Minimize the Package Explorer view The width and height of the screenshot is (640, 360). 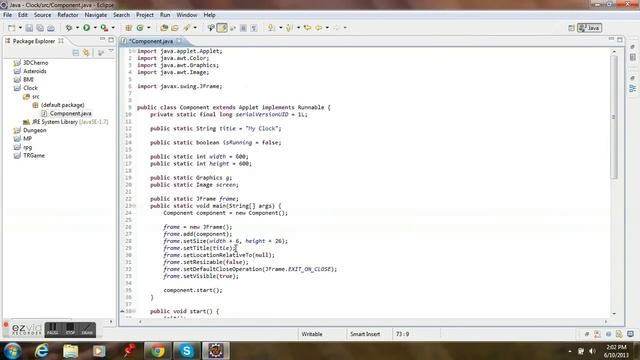coord(102,40)
